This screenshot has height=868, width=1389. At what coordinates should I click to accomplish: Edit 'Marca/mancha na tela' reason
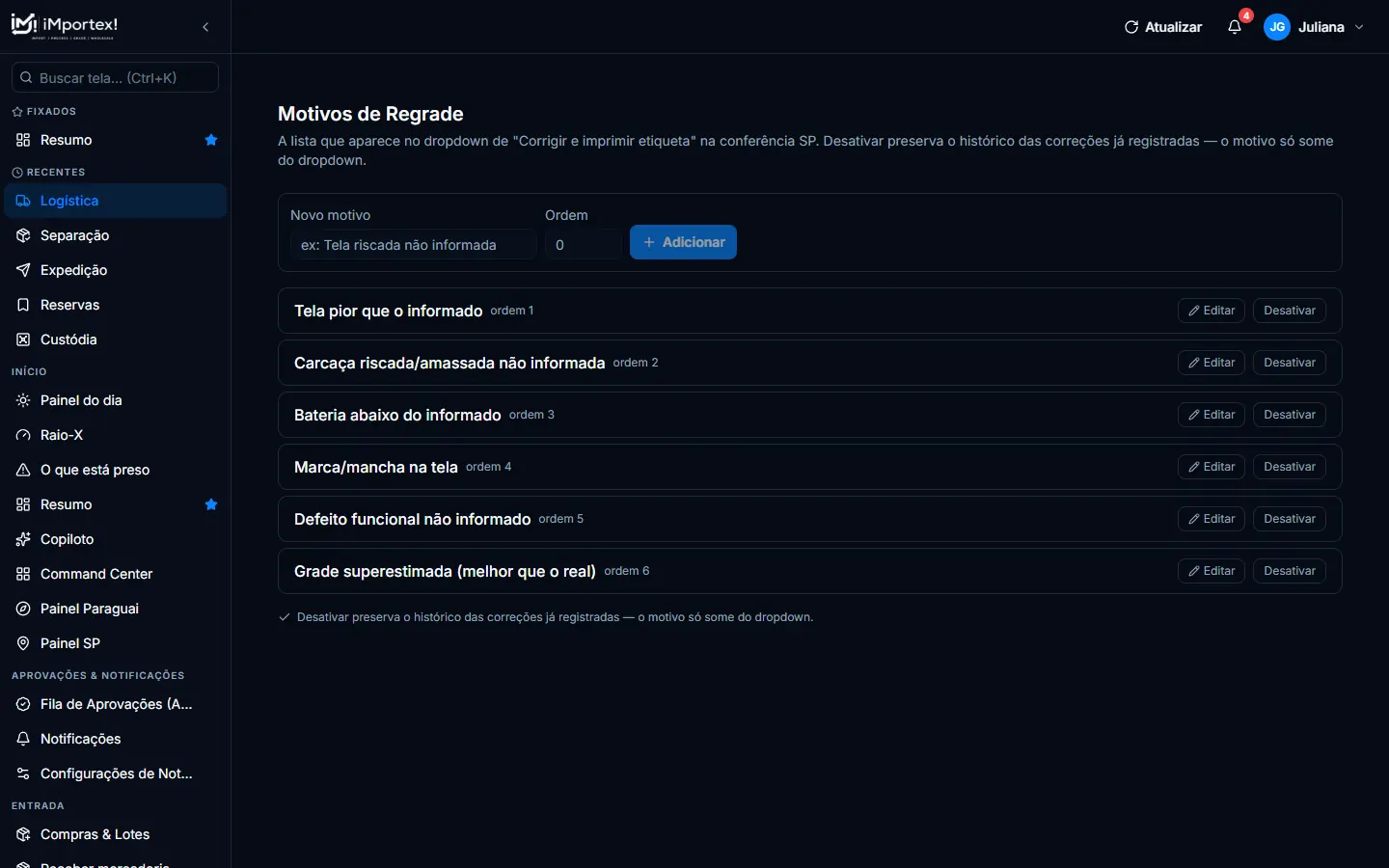[x=1212, y=467]
